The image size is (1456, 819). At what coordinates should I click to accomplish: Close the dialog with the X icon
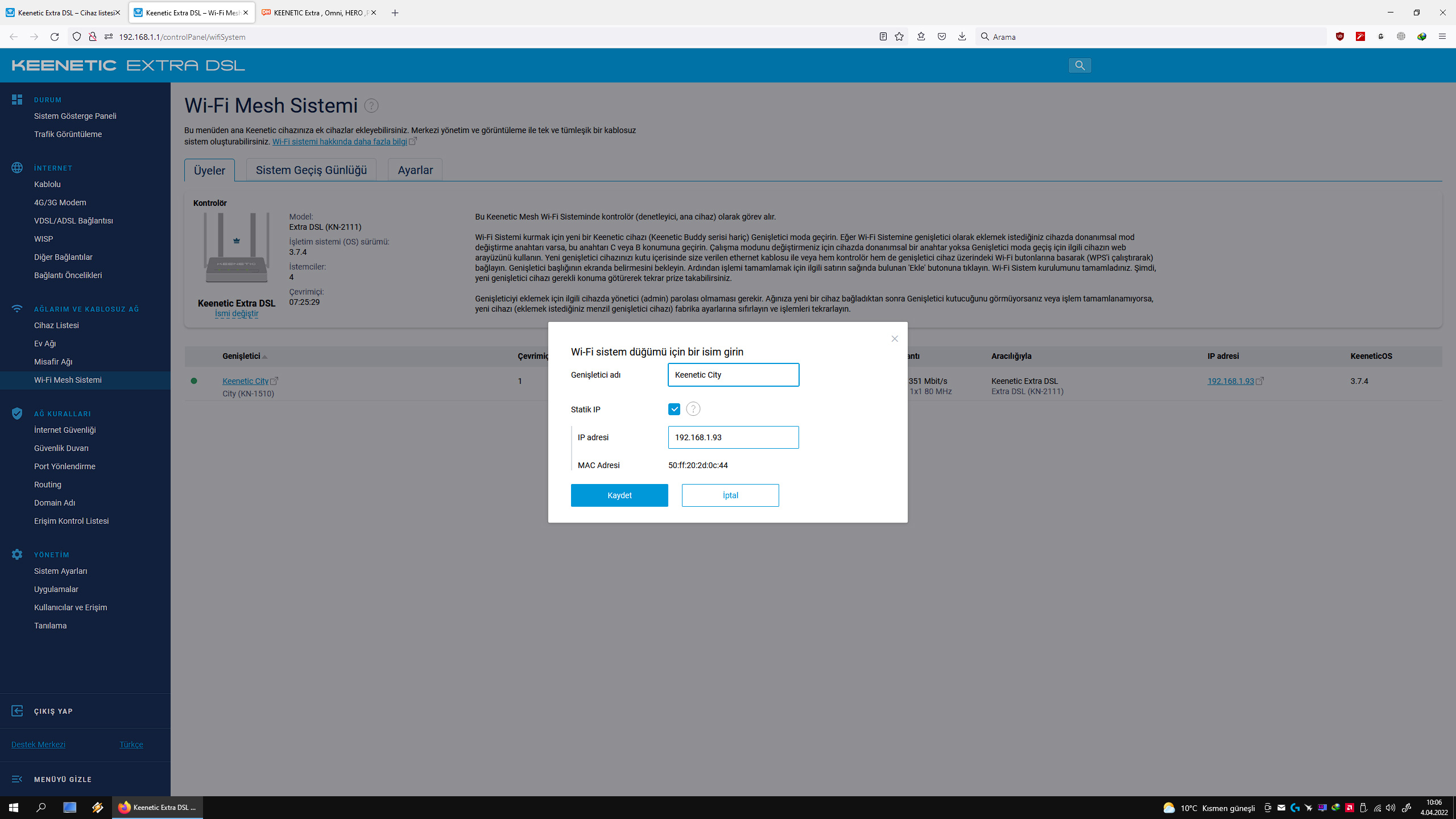(x=895, y=339)
